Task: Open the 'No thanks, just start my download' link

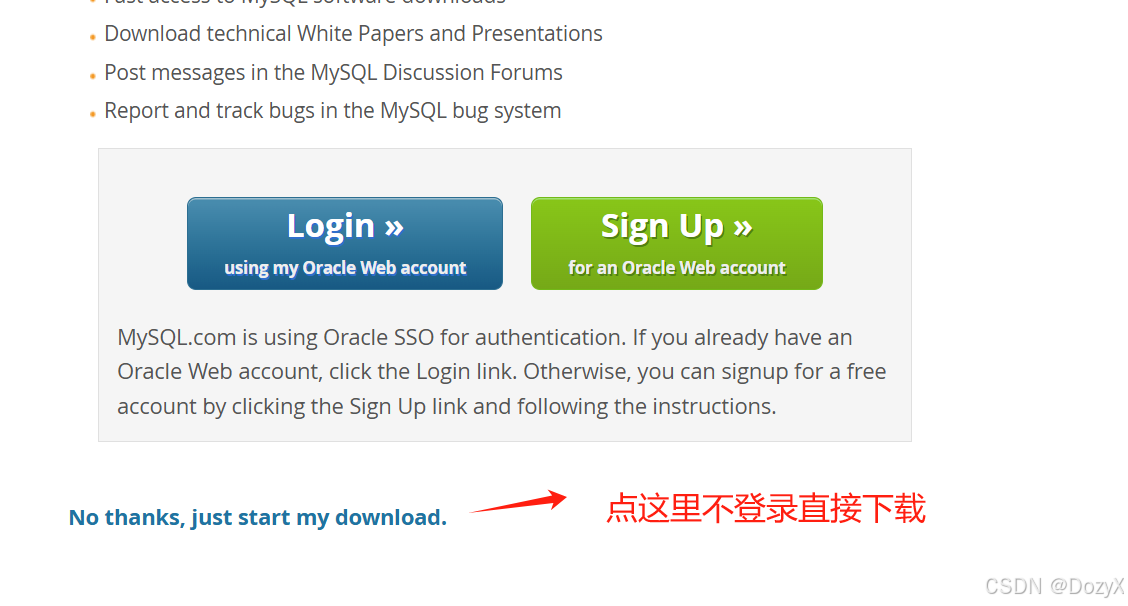Action: click(258, 517)
